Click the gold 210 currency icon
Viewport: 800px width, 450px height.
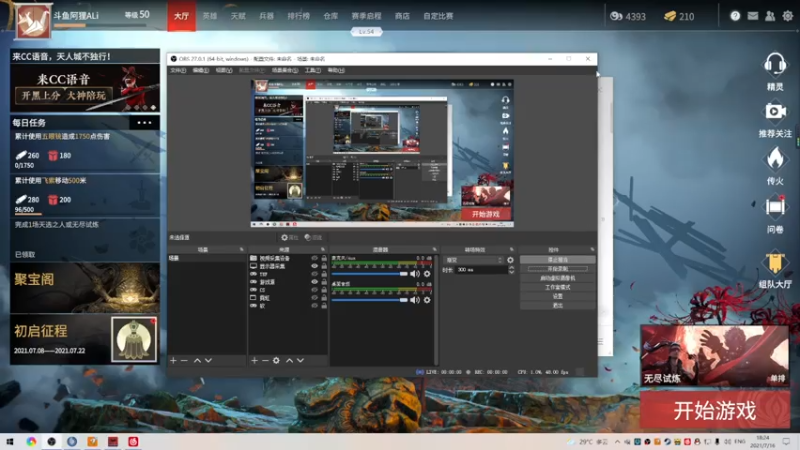point(670,16)
